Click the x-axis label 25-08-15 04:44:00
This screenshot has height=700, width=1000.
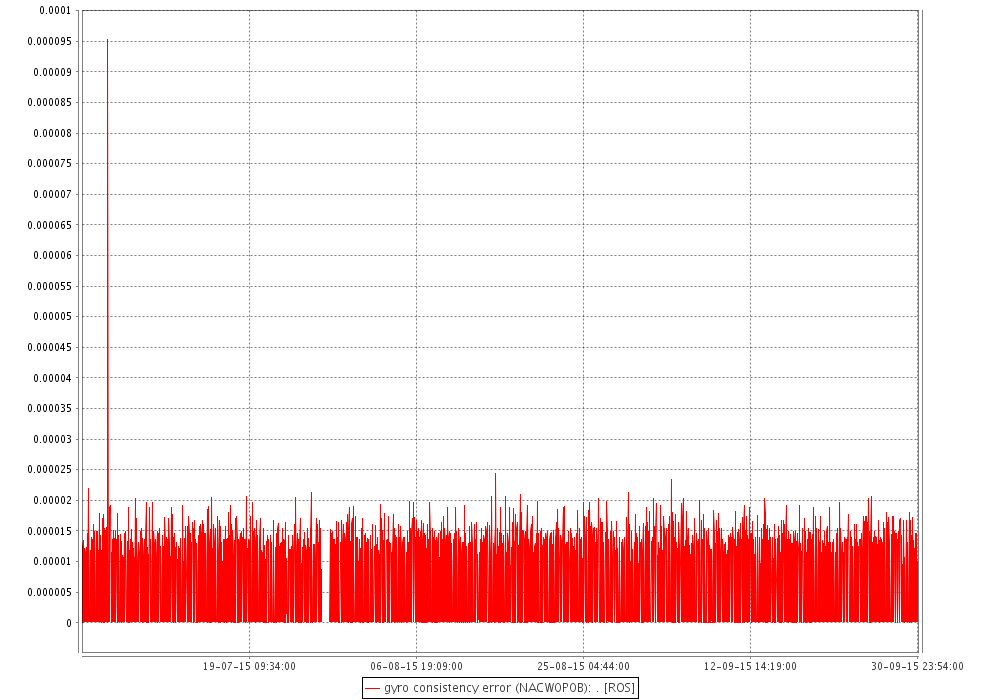click(x=584, y=666)
